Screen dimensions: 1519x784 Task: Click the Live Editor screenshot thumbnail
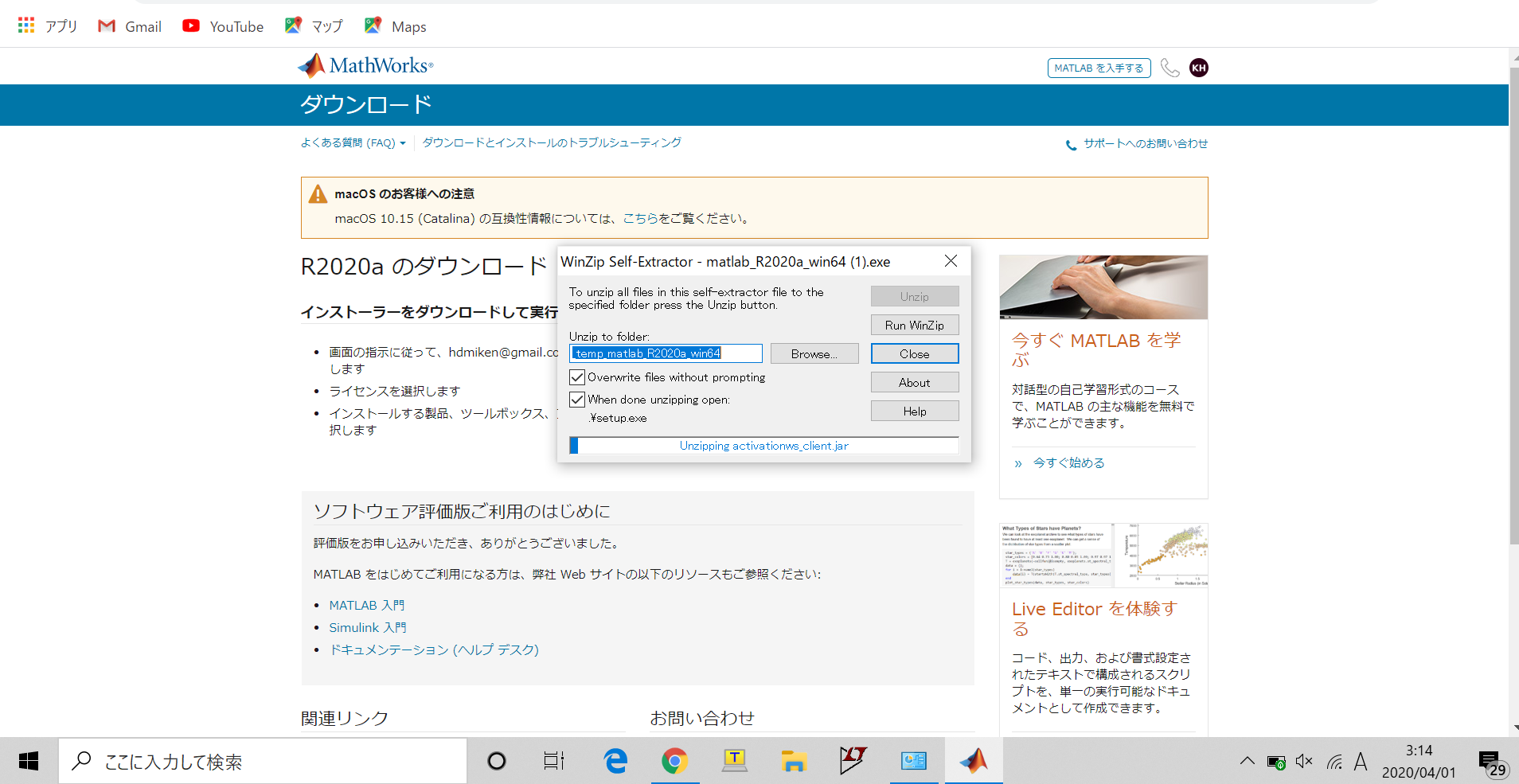tap(1103, 556)
